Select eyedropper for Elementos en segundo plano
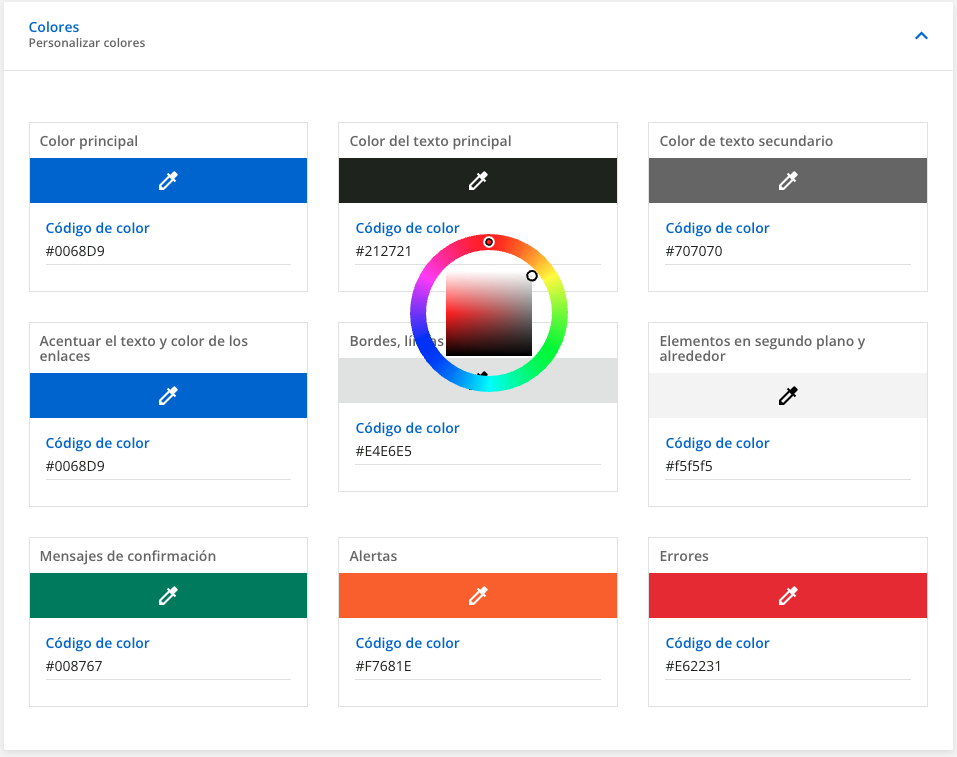Image resolution: width=957 pixels, height=757 pixels. click(788, 396)
